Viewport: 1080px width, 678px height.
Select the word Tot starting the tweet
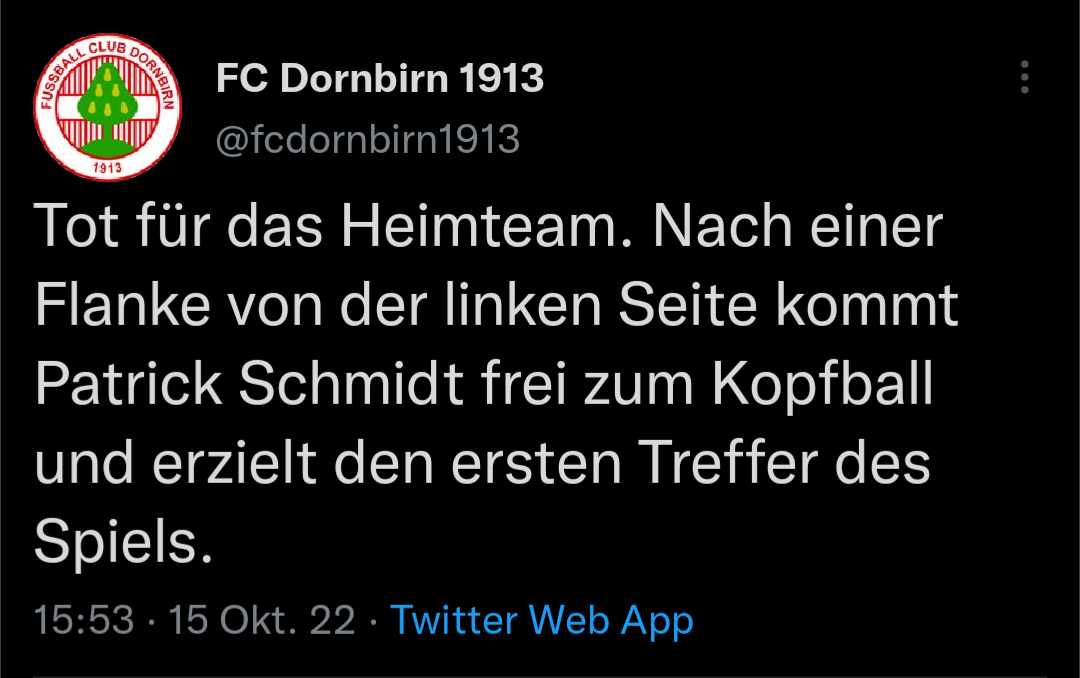point(76,226)
